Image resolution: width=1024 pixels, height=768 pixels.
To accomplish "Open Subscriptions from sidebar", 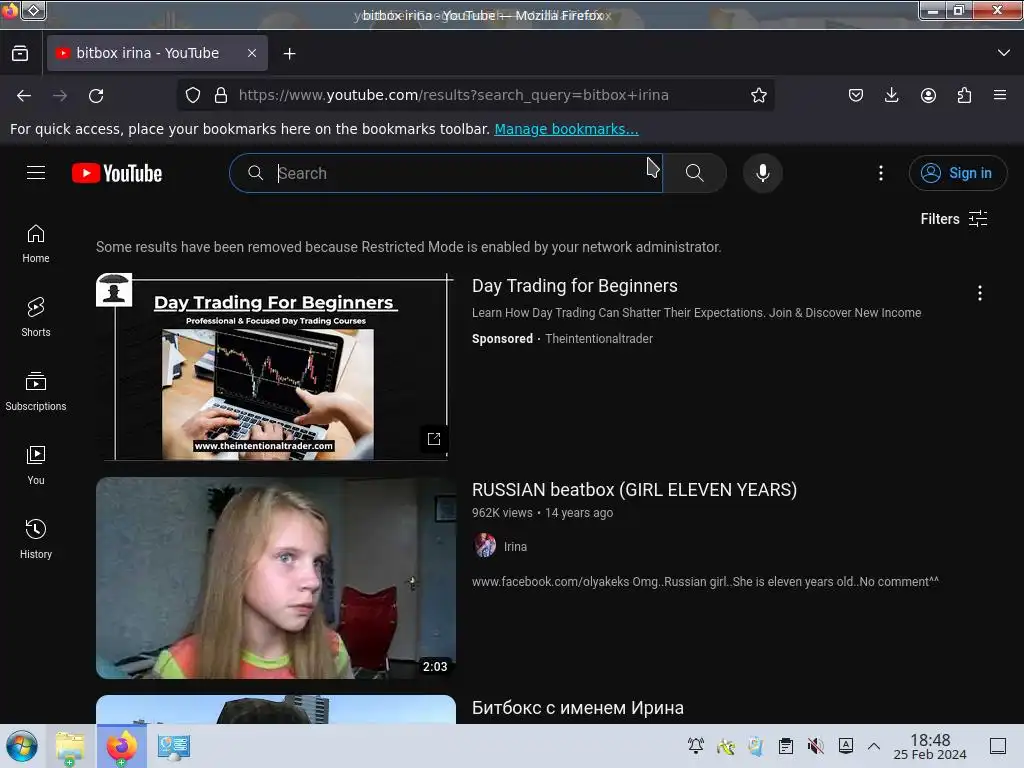I will pyautogui.click(x=36, y=391).
